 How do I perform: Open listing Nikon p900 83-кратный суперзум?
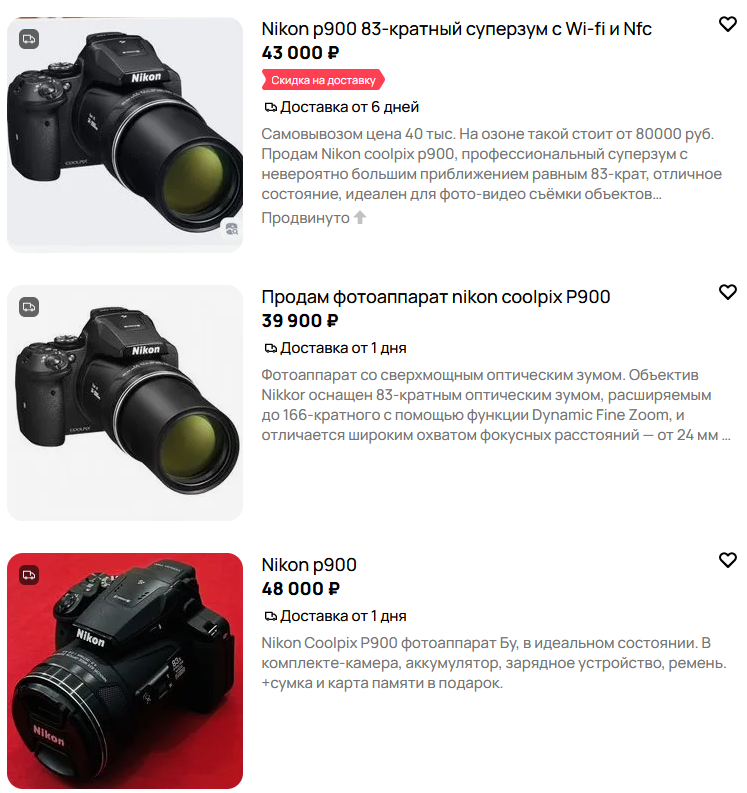pyautogui.click(x=456, y=29)
